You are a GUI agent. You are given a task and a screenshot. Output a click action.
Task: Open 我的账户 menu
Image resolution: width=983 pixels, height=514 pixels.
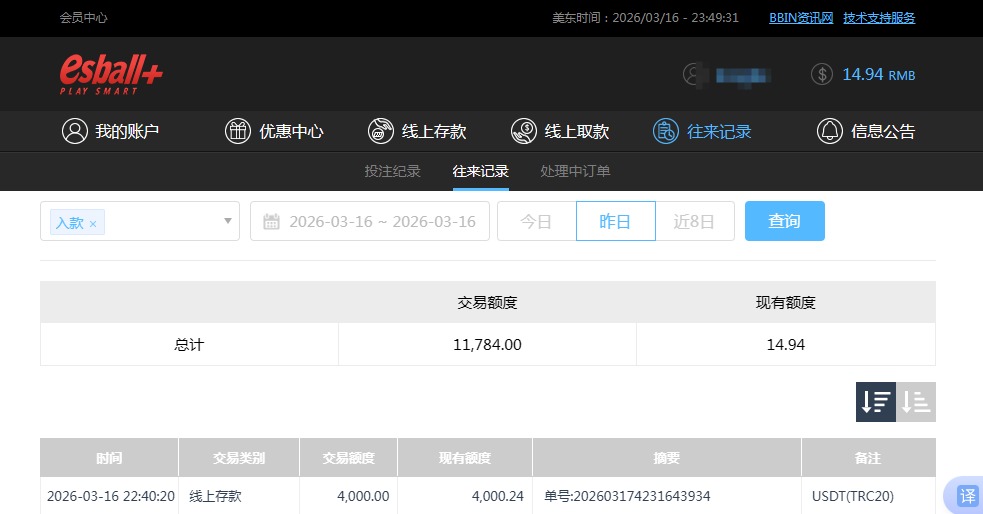coord(110,131)
